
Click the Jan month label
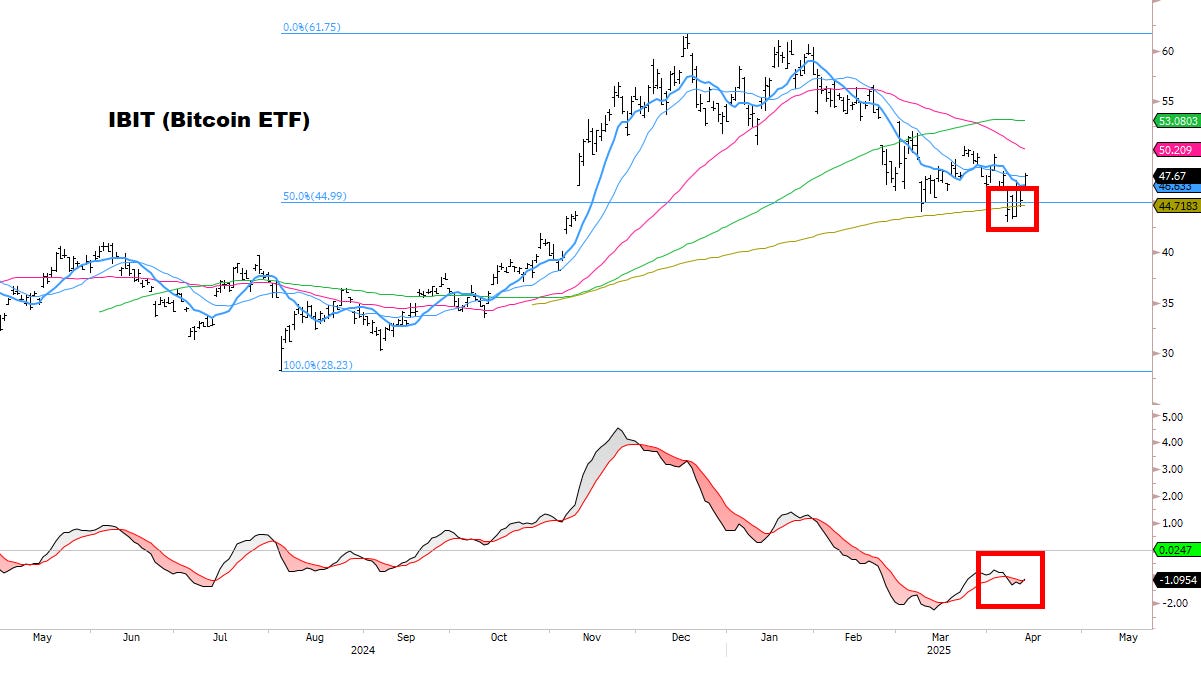[770, 637]
